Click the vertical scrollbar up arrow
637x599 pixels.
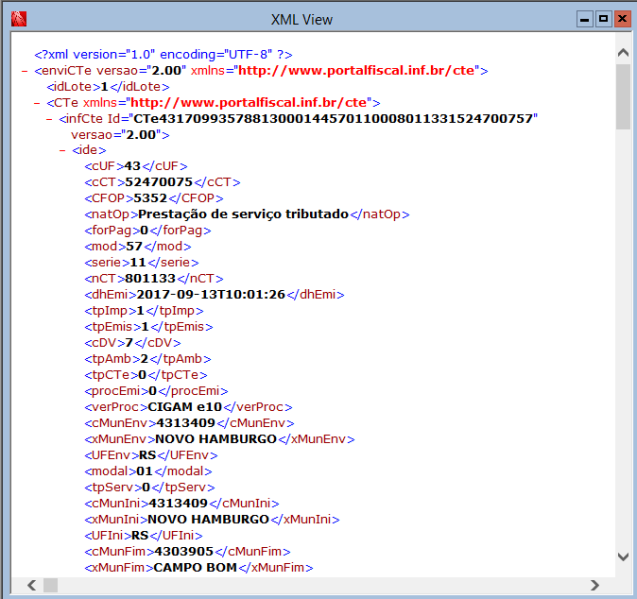tap(623, 52)
